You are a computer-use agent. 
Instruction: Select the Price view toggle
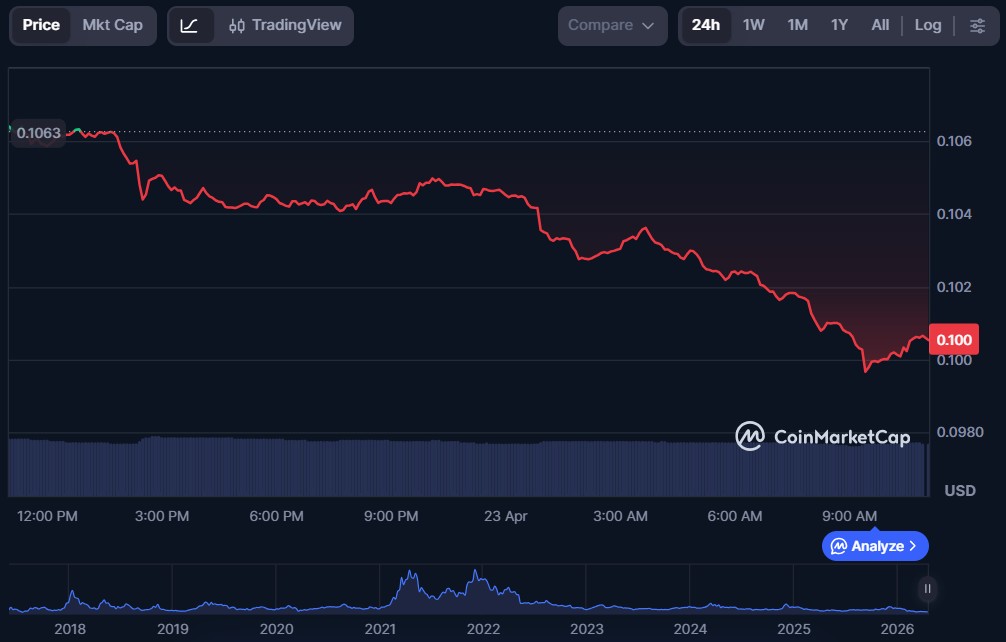tap(41, 25)
